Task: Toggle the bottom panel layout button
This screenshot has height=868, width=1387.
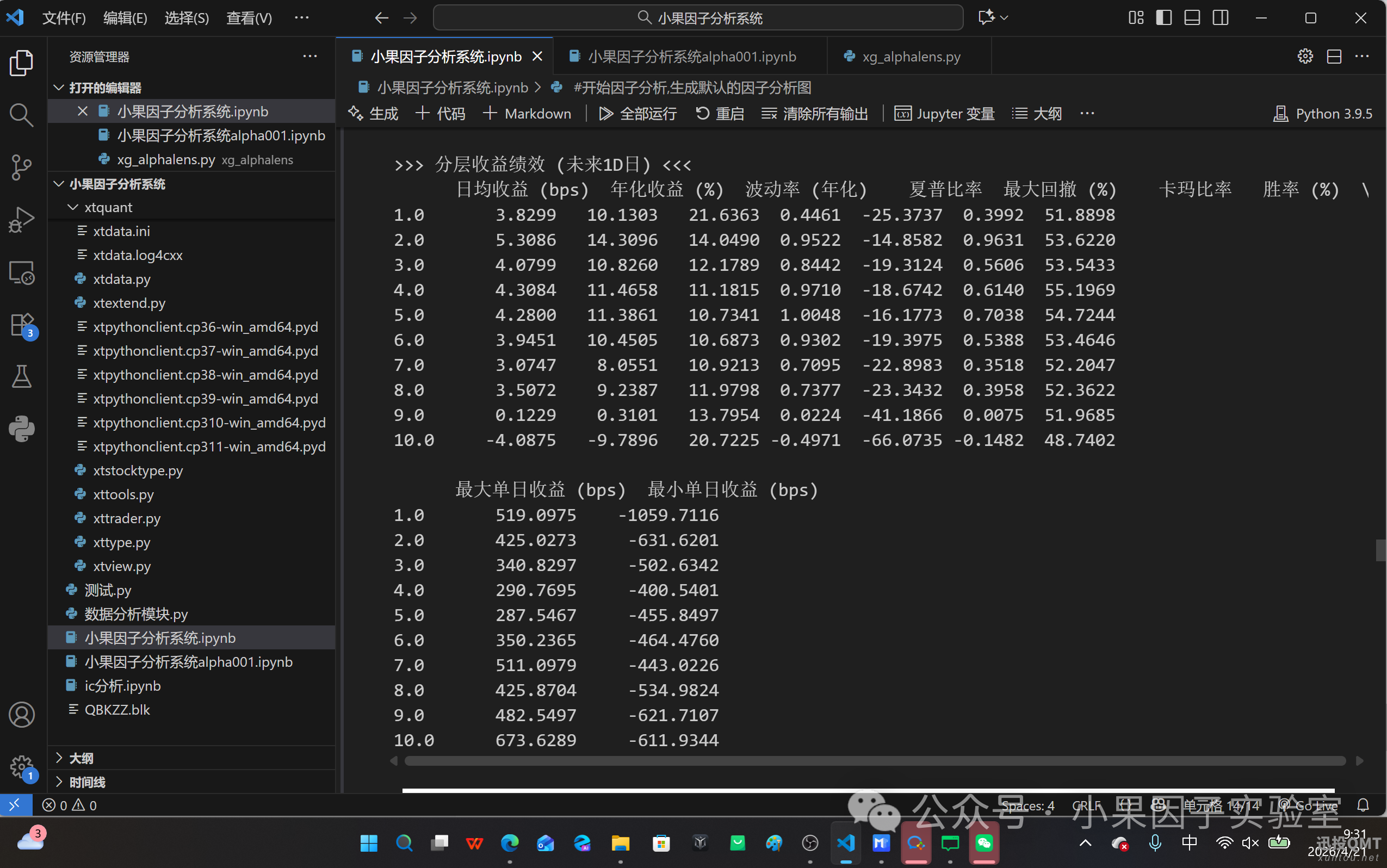Action: (1192, 18)
